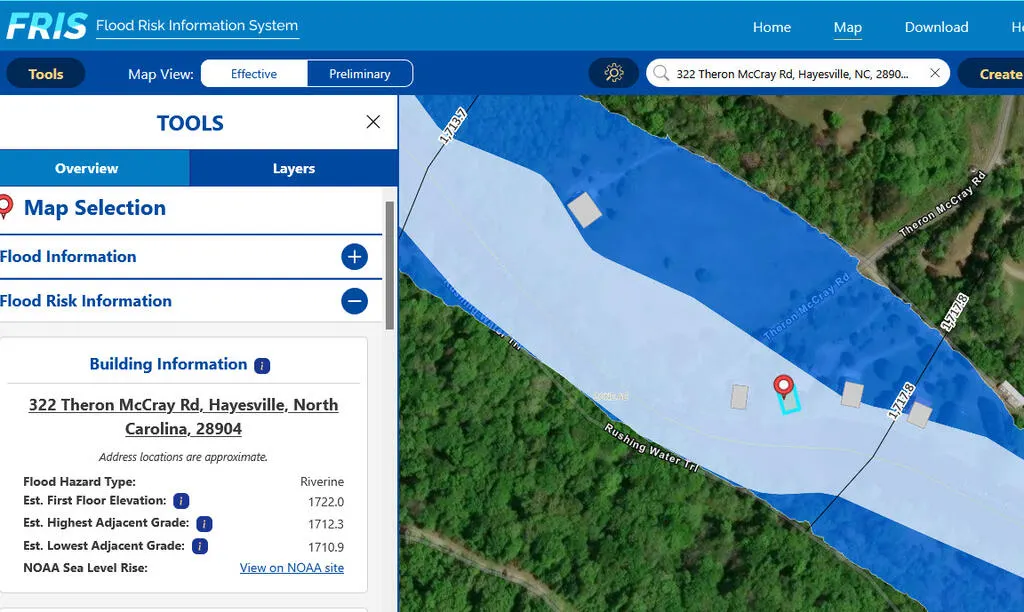Show info for Est. Lowest Adjacent Grade

click(x=200, y=546)
